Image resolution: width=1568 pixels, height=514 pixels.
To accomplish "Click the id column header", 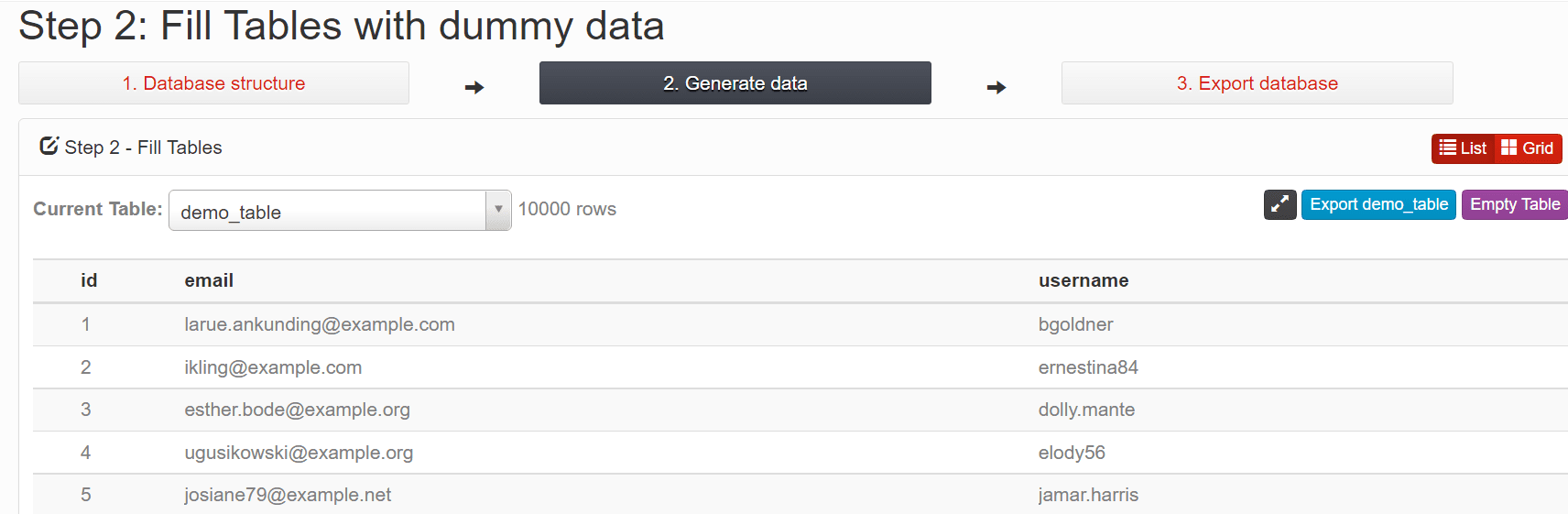I will pyautogui.click(x=89, y=280).
